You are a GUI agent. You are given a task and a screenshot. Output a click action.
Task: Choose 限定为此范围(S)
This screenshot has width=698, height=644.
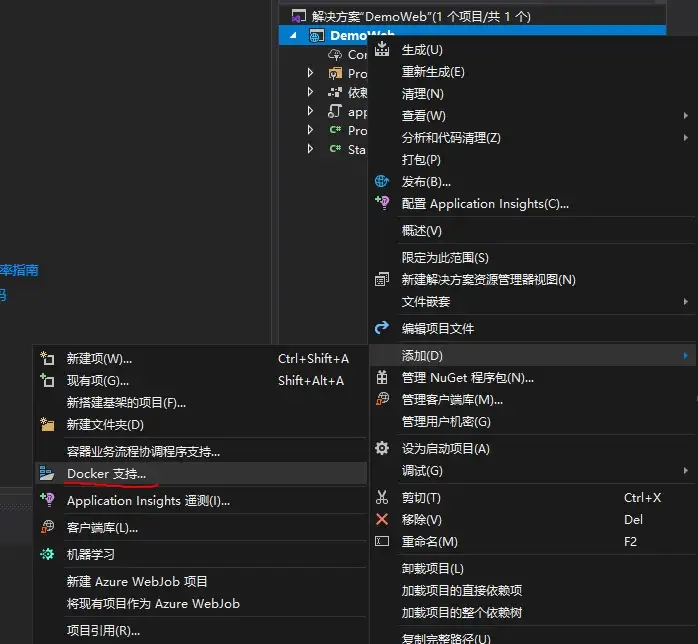(445, 257)
